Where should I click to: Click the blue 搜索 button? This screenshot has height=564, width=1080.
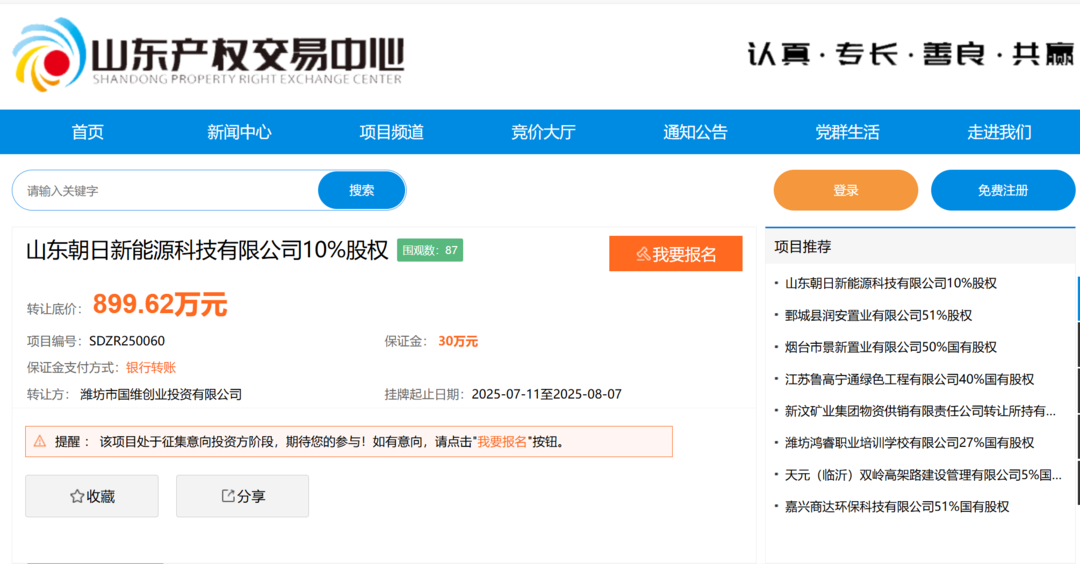pos(362,191)
